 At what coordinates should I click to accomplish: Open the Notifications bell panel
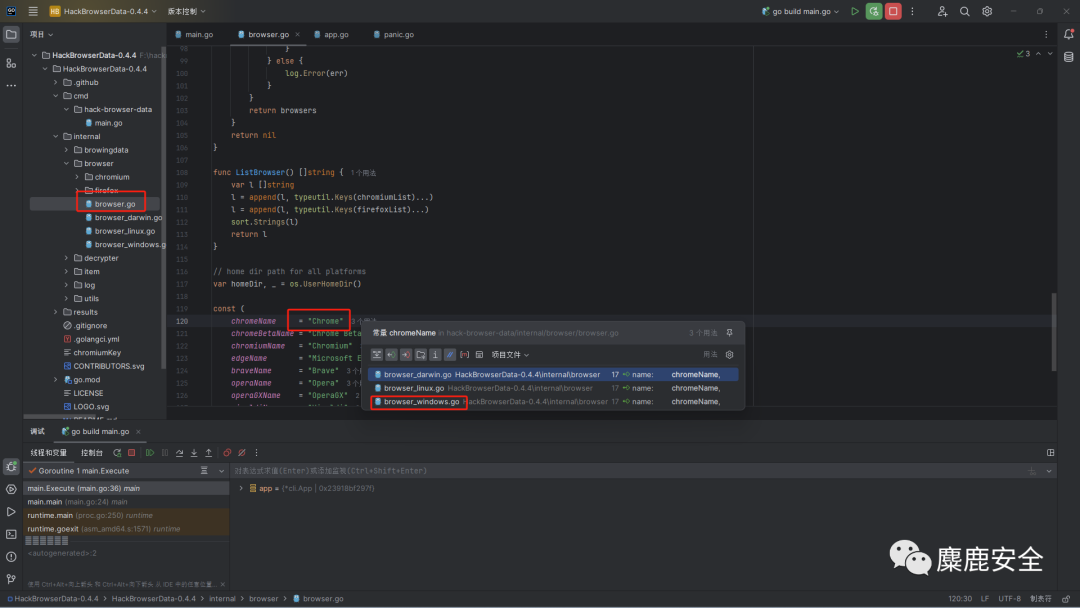coord(1068,34)
